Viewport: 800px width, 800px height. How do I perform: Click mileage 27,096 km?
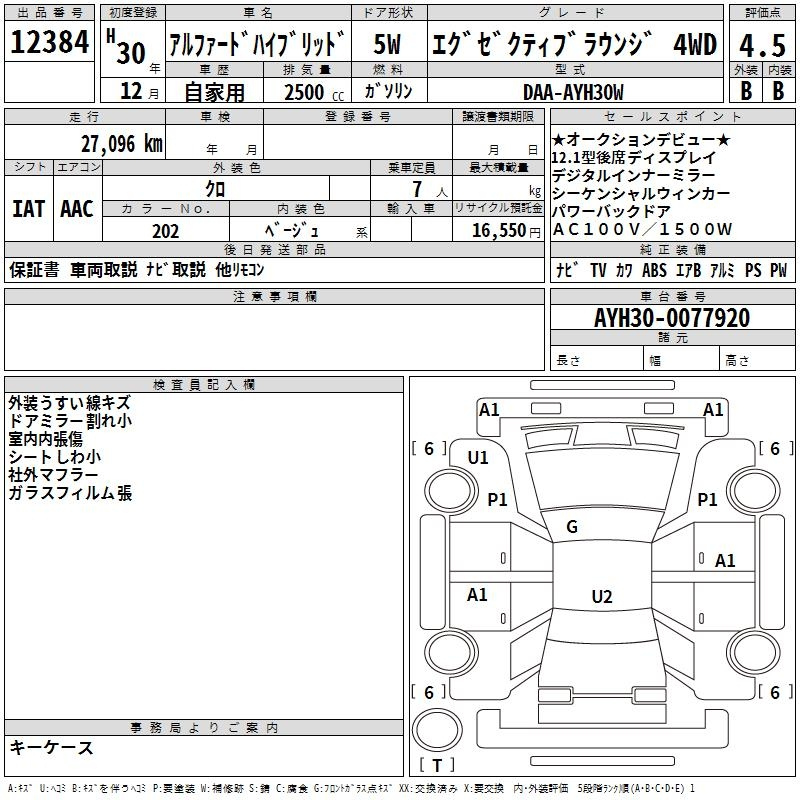click(x=121, y=144)
